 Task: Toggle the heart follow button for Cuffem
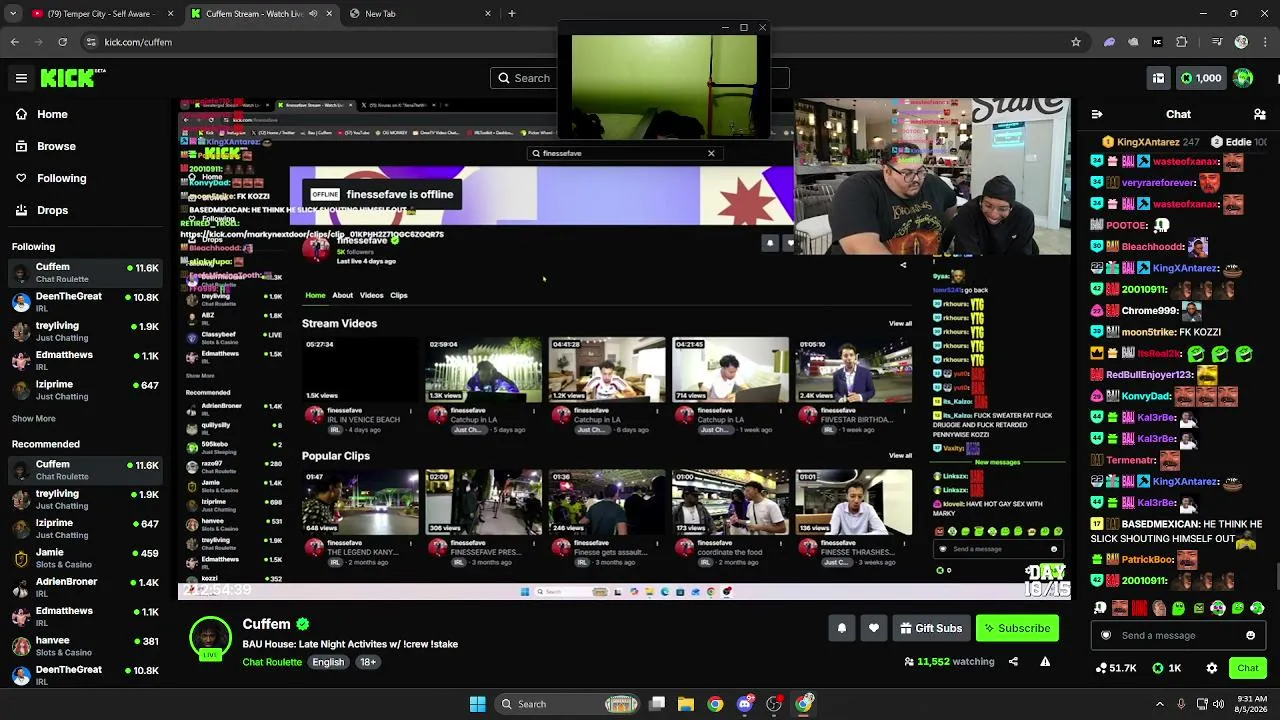874,628
